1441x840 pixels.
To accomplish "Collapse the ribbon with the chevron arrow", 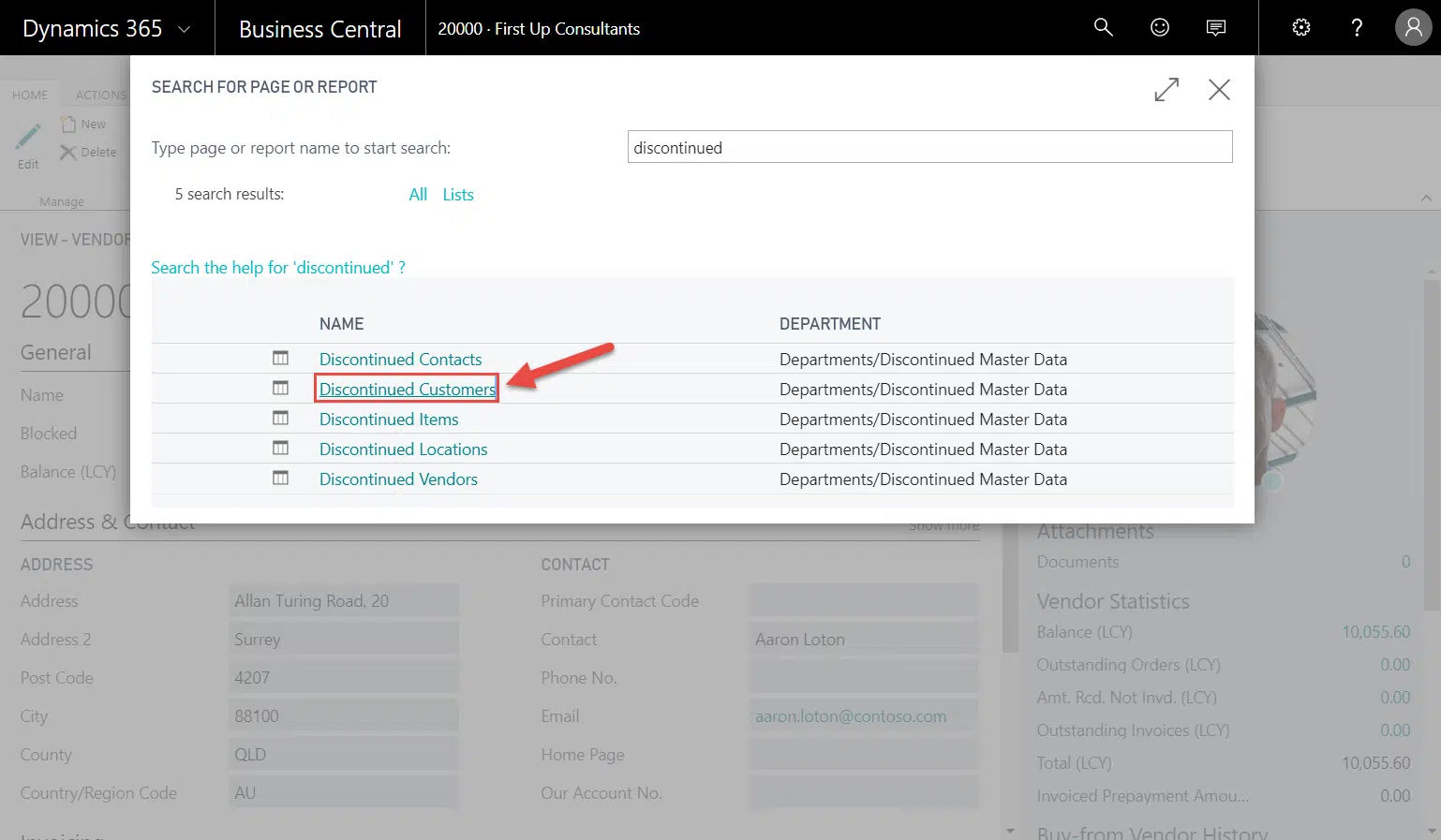I will [1425, 198].
